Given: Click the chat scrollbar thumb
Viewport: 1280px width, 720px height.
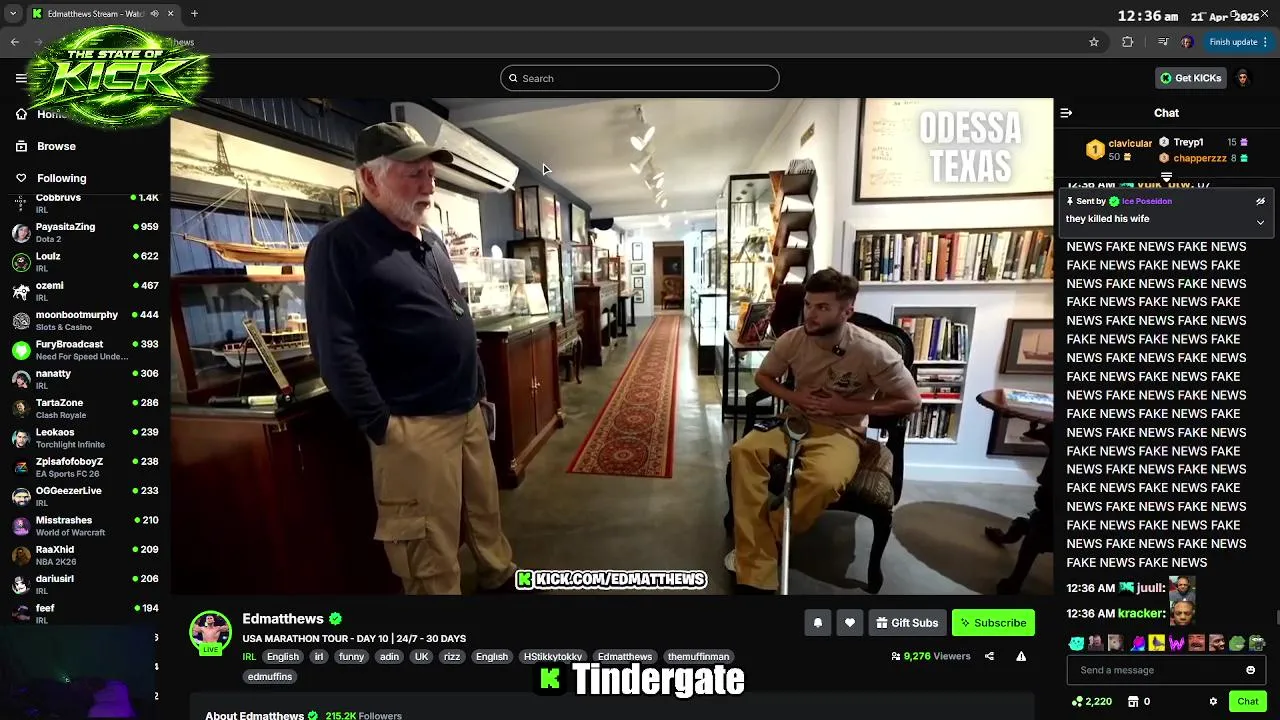Looking at the screenshot, I should (x=1276, y=618).
